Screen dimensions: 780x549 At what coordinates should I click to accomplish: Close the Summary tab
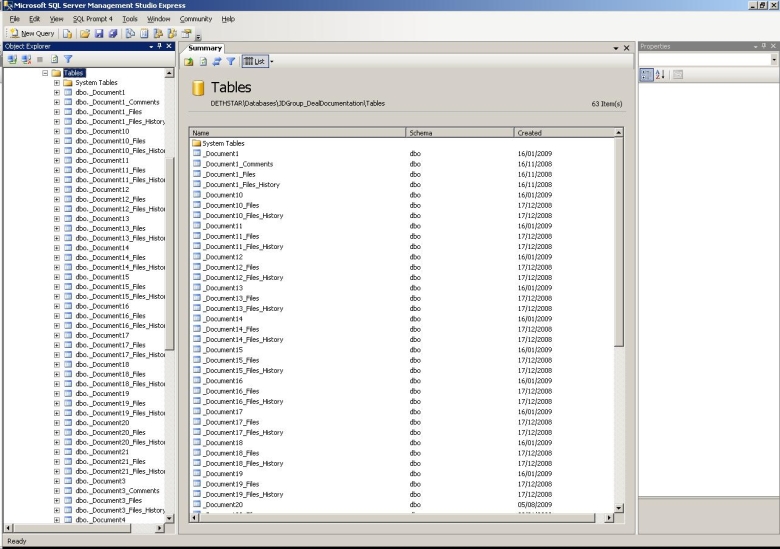pyautogui.click(x=627, y=48)
